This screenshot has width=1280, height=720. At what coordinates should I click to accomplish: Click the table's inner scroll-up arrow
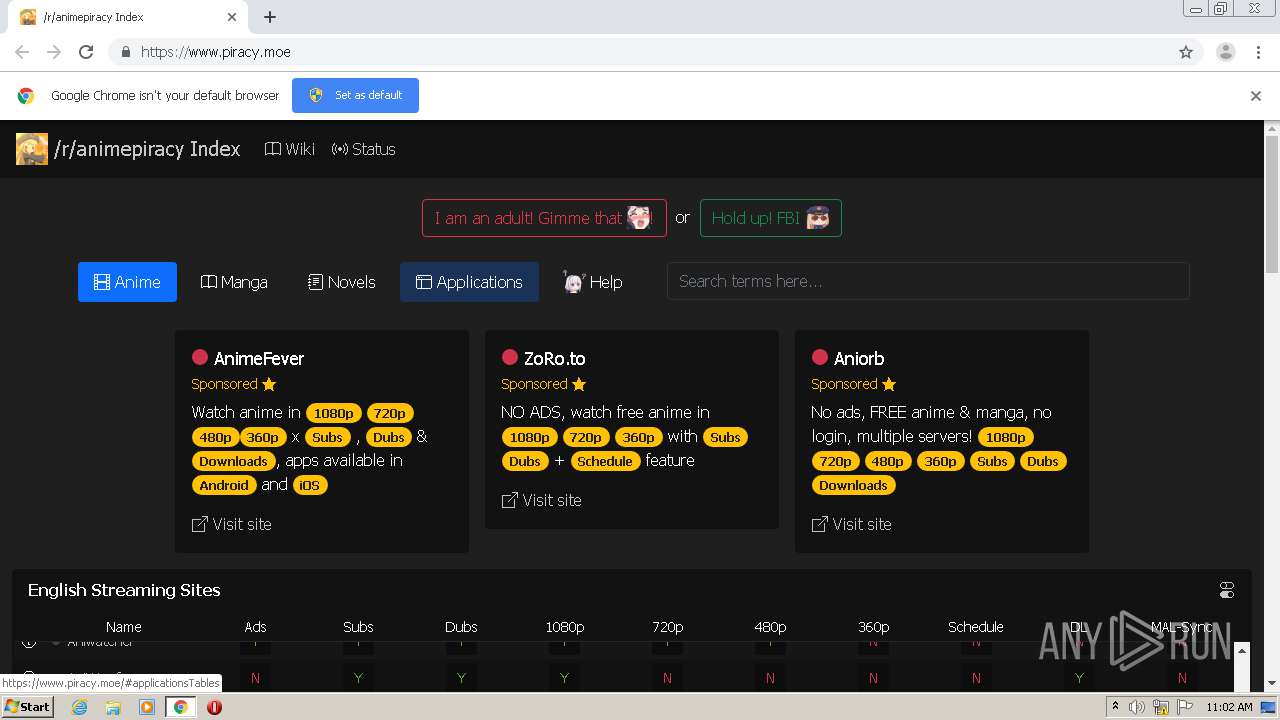point(1242,651)
